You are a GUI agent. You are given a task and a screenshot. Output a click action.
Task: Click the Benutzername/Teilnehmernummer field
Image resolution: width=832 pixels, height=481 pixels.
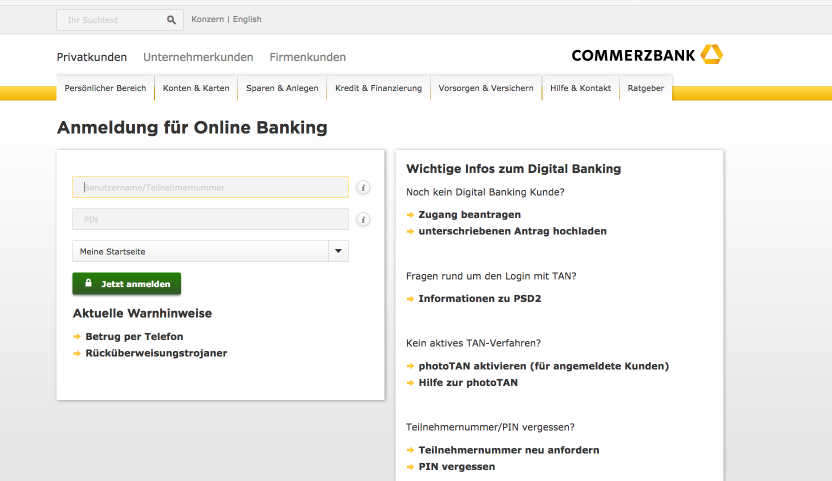coord(210,187)
